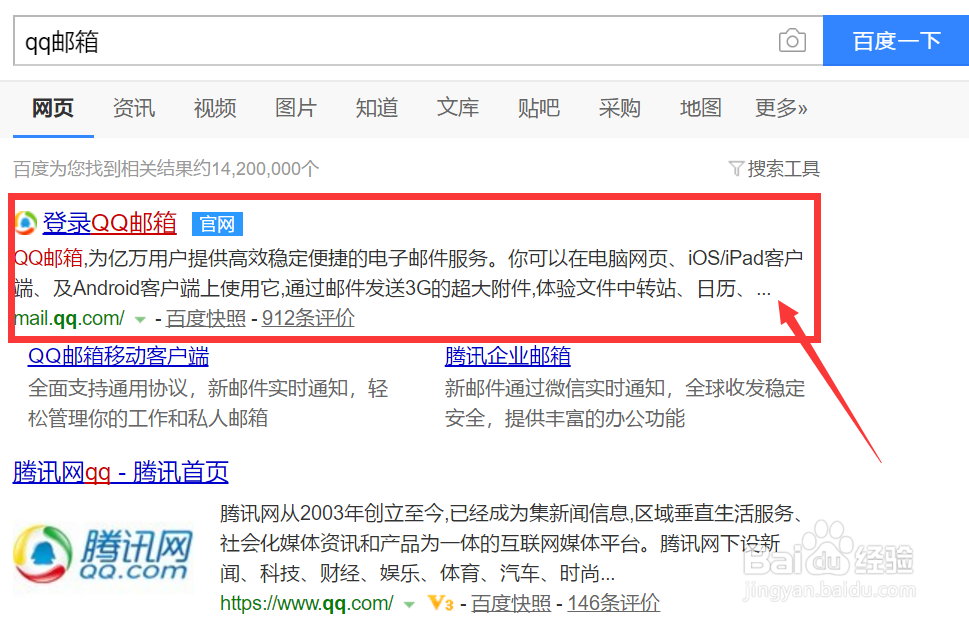Select the 采购 tab

620,108
